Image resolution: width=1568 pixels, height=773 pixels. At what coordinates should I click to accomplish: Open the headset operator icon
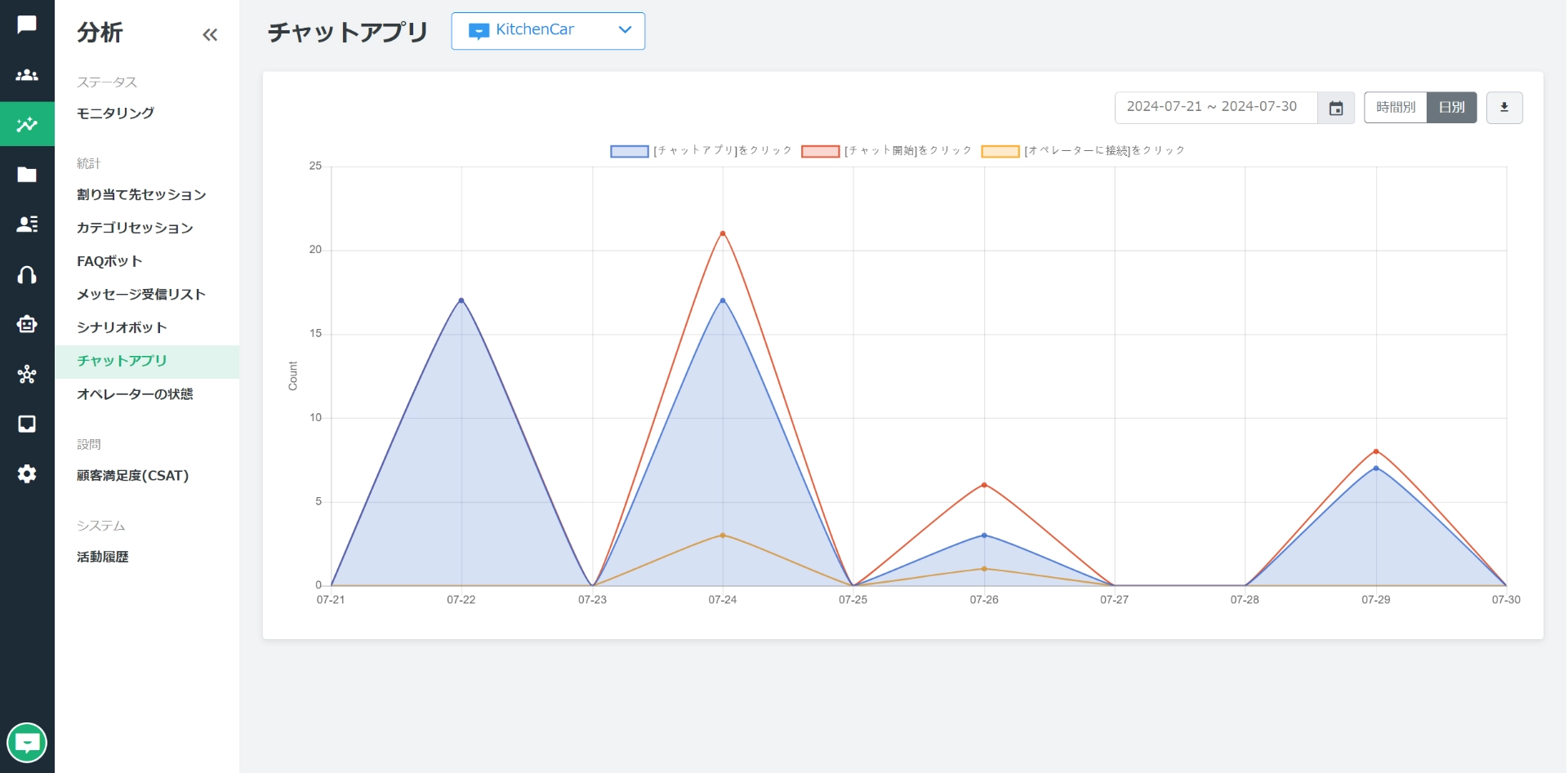tap(27, 274)
